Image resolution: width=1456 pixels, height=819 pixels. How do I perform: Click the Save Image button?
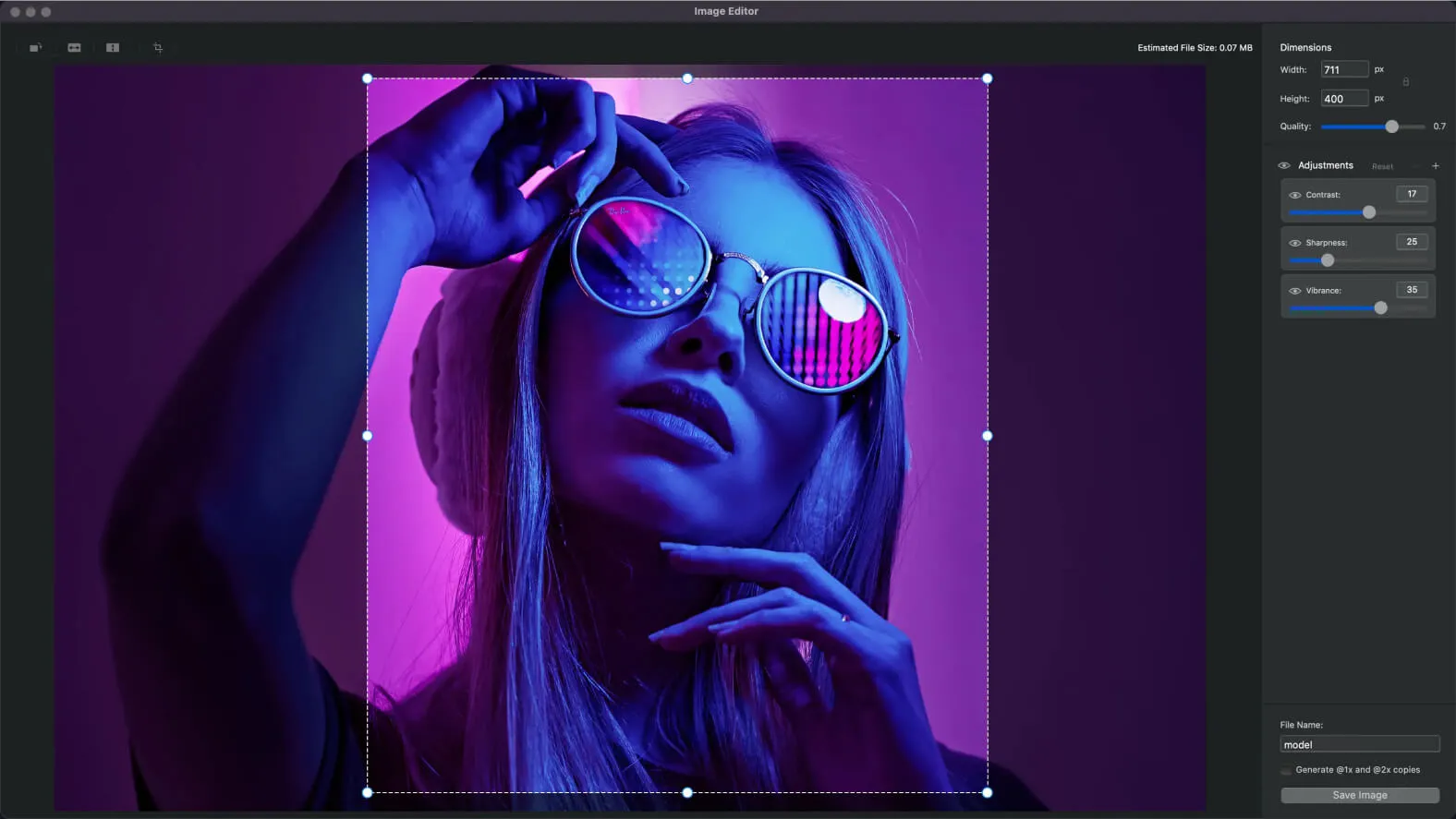pos(1360,795)
